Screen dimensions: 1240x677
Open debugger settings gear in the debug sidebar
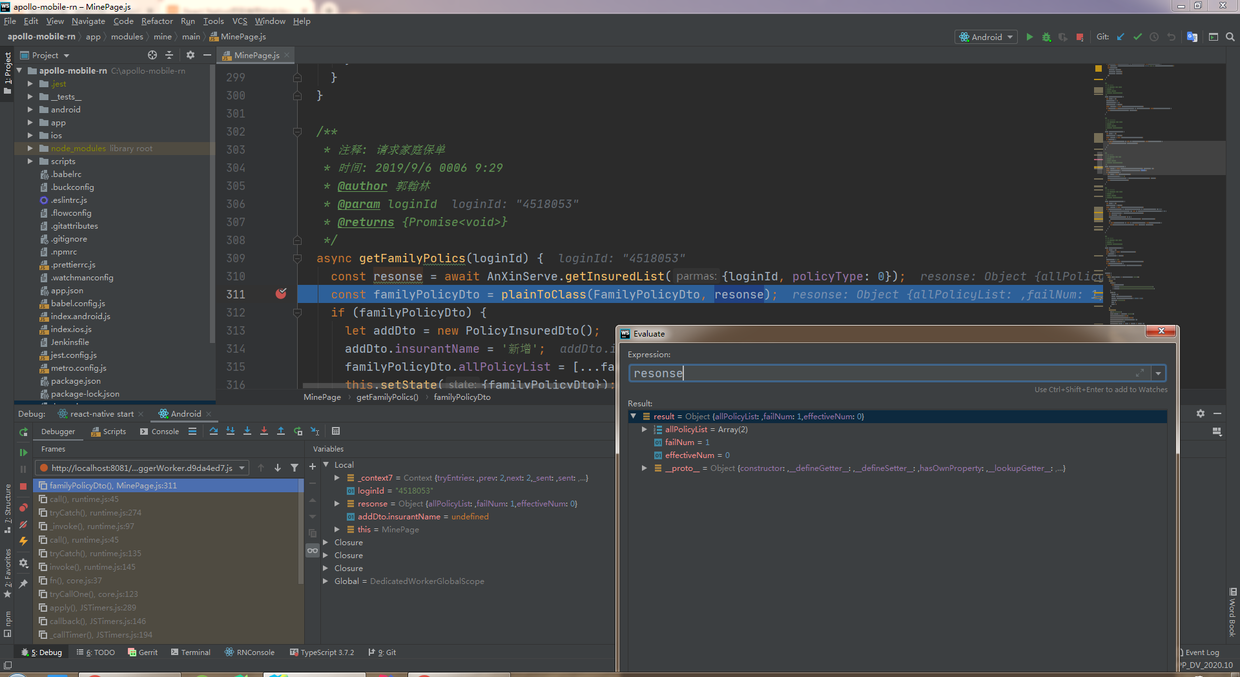(24, 563)
